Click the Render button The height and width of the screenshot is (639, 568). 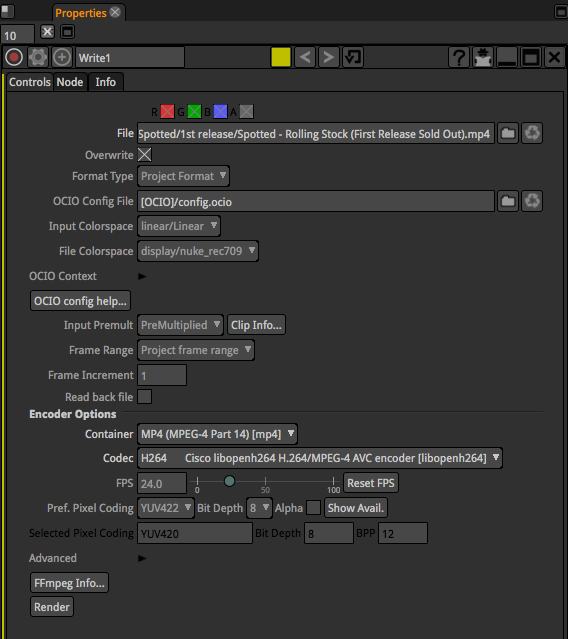(52, 607)
